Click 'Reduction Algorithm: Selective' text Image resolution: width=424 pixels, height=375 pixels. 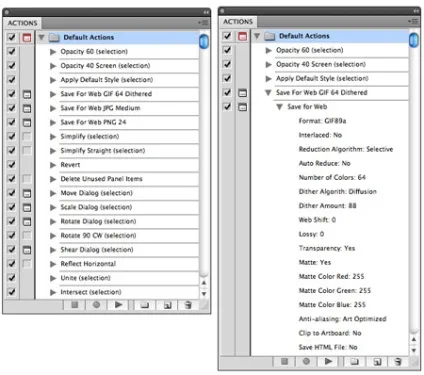point(346,149)
